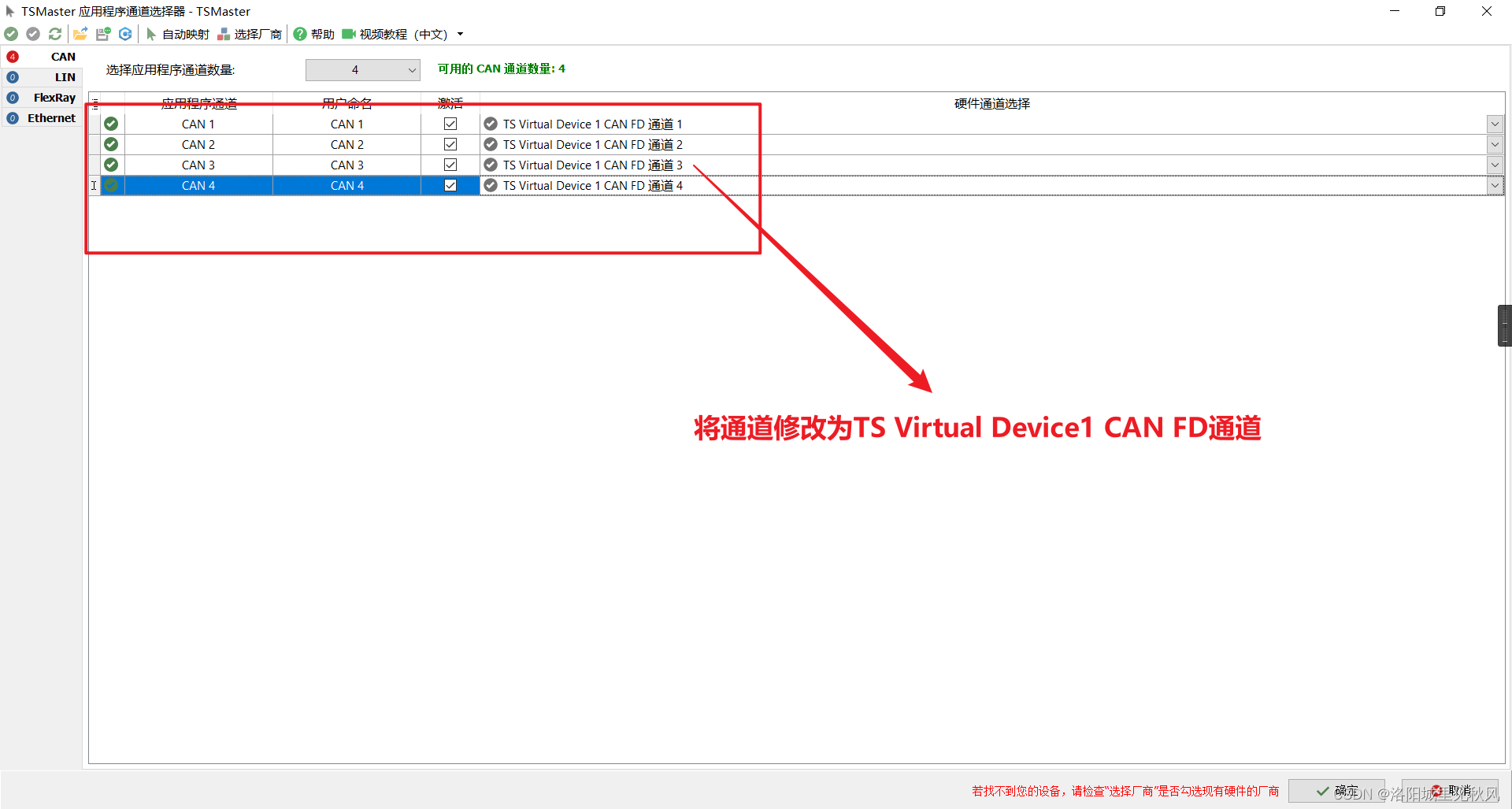Select application channel cell CAN 1
Viewport: 1512px width, 809px height.
198,124
